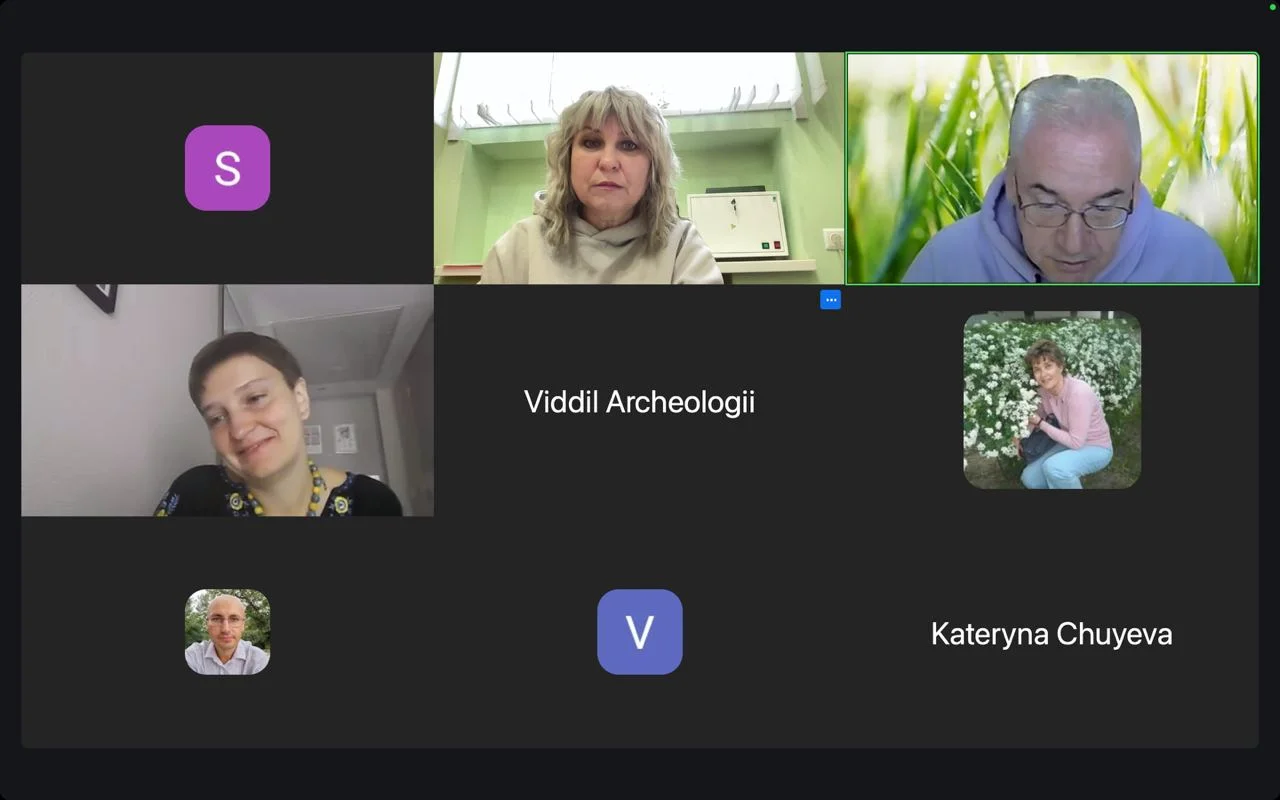Select the green-bordered active speaker video
This screenshot has height=800, width=1280.
click(x=1052, y=168)
